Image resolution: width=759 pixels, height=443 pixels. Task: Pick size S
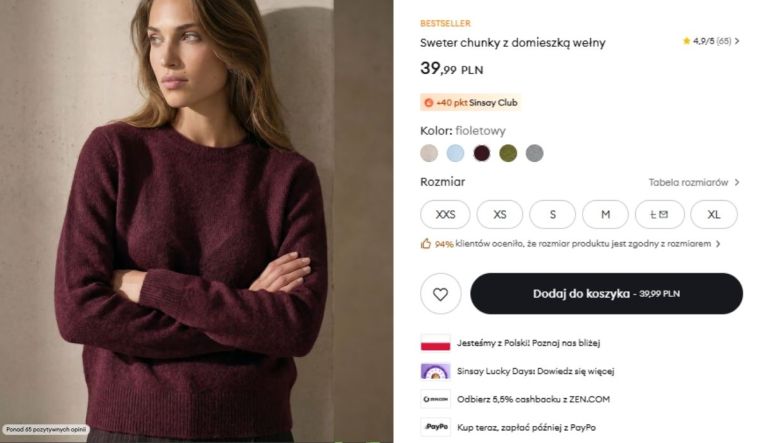click(x=552, y=214)
